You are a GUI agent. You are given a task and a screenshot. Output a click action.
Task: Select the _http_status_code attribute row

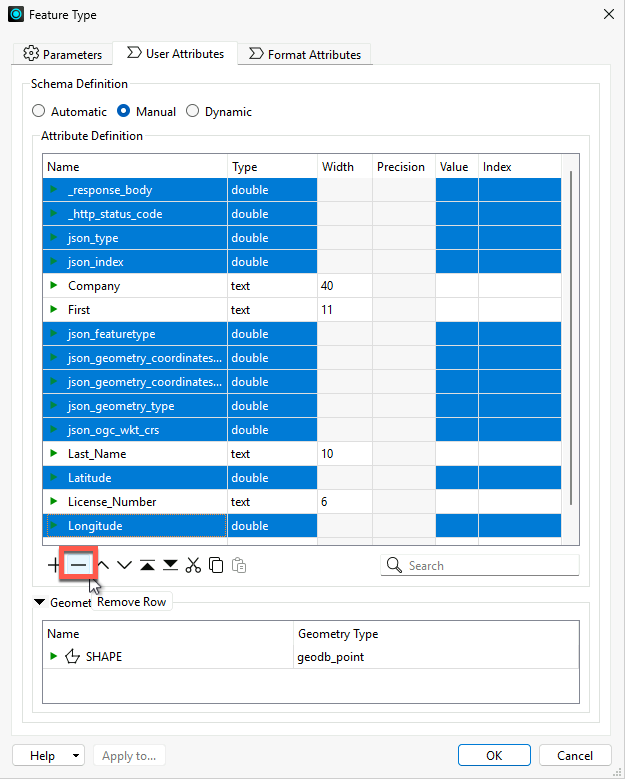point(302,214)
